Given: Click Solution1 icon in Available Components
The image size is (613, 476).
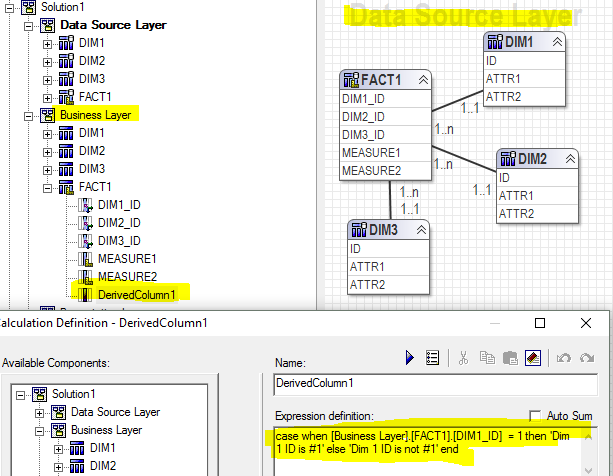Looking at the screenshot, I should tap(39, 394).
